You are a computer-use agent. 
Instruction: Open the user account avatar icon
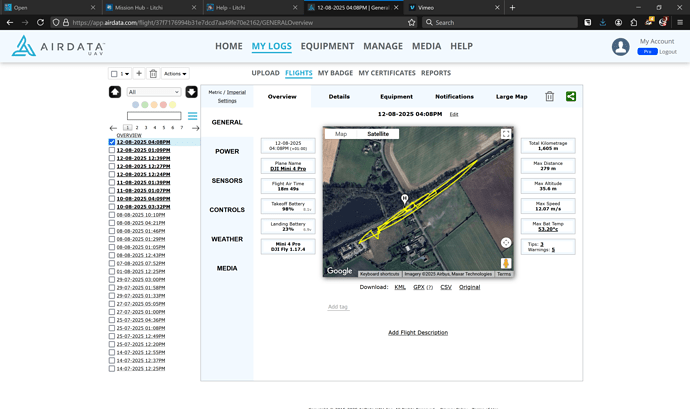(620, 47)
